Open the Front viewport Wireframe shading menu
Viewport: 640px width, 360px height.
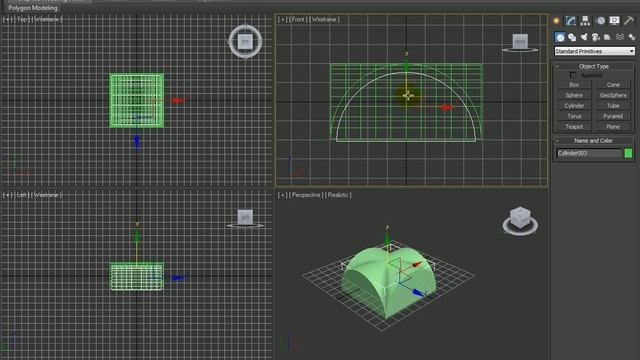click(x=324, y=19)
